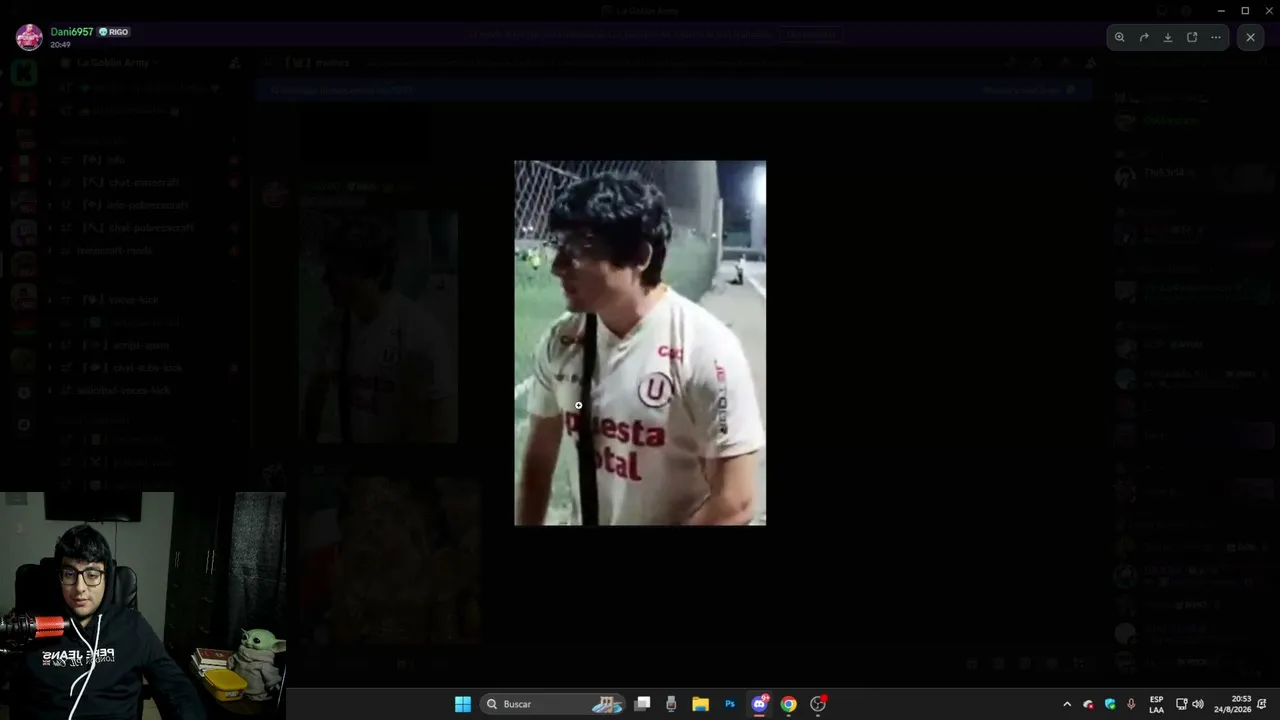Zoom in on the image with the magnifier icon
1280x720 pixels.
click(x=1120, y=37)
